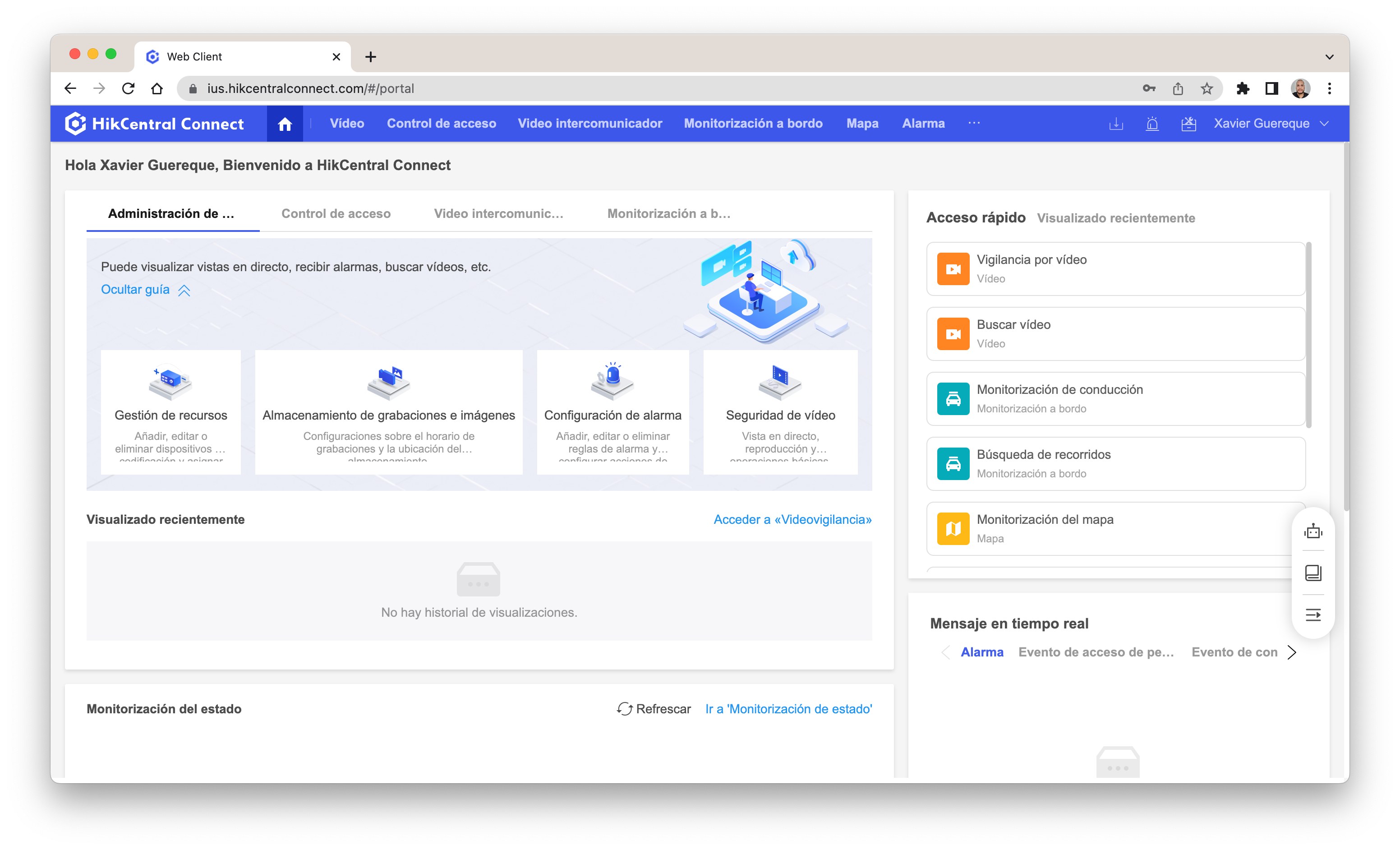Click the bookmark star icon
This screenshot has height=850, width=1400.
pos(1207,88)
